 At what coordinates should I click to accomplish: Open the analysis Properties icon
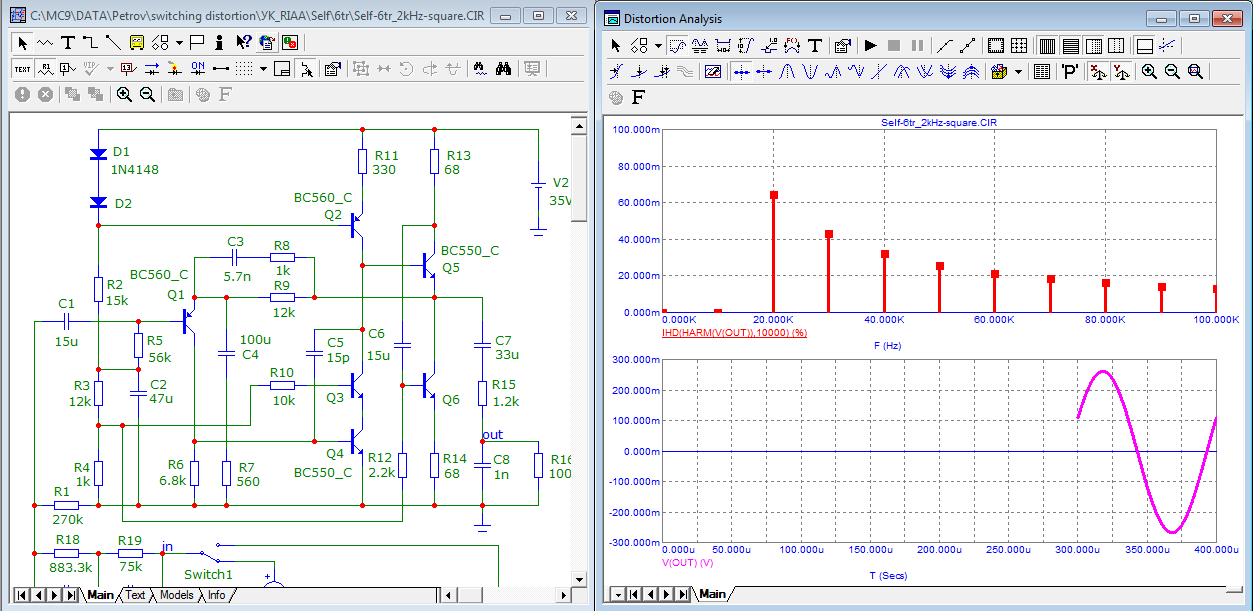point(842,46)
